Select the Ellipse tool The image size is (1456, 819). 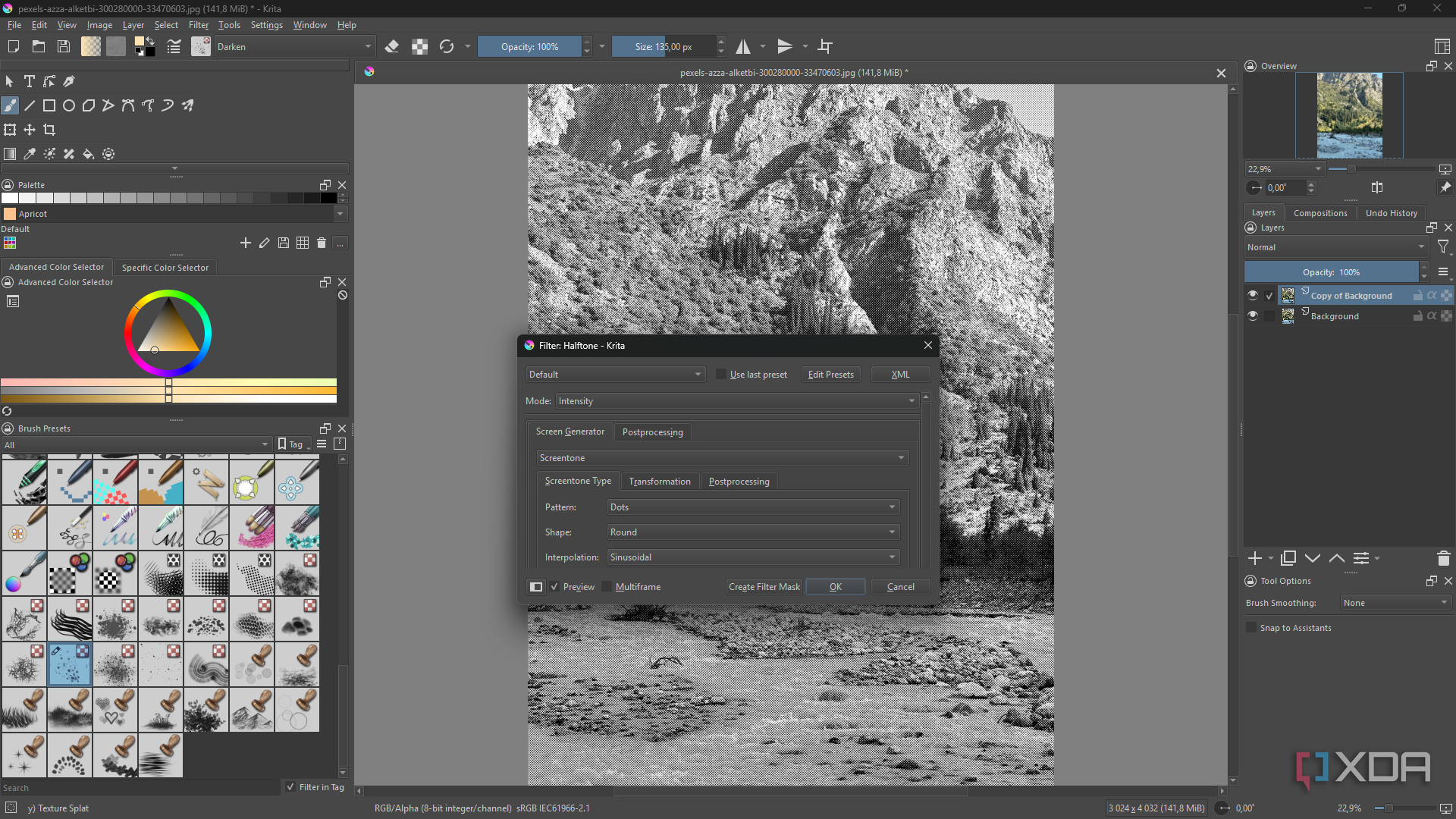69,105
